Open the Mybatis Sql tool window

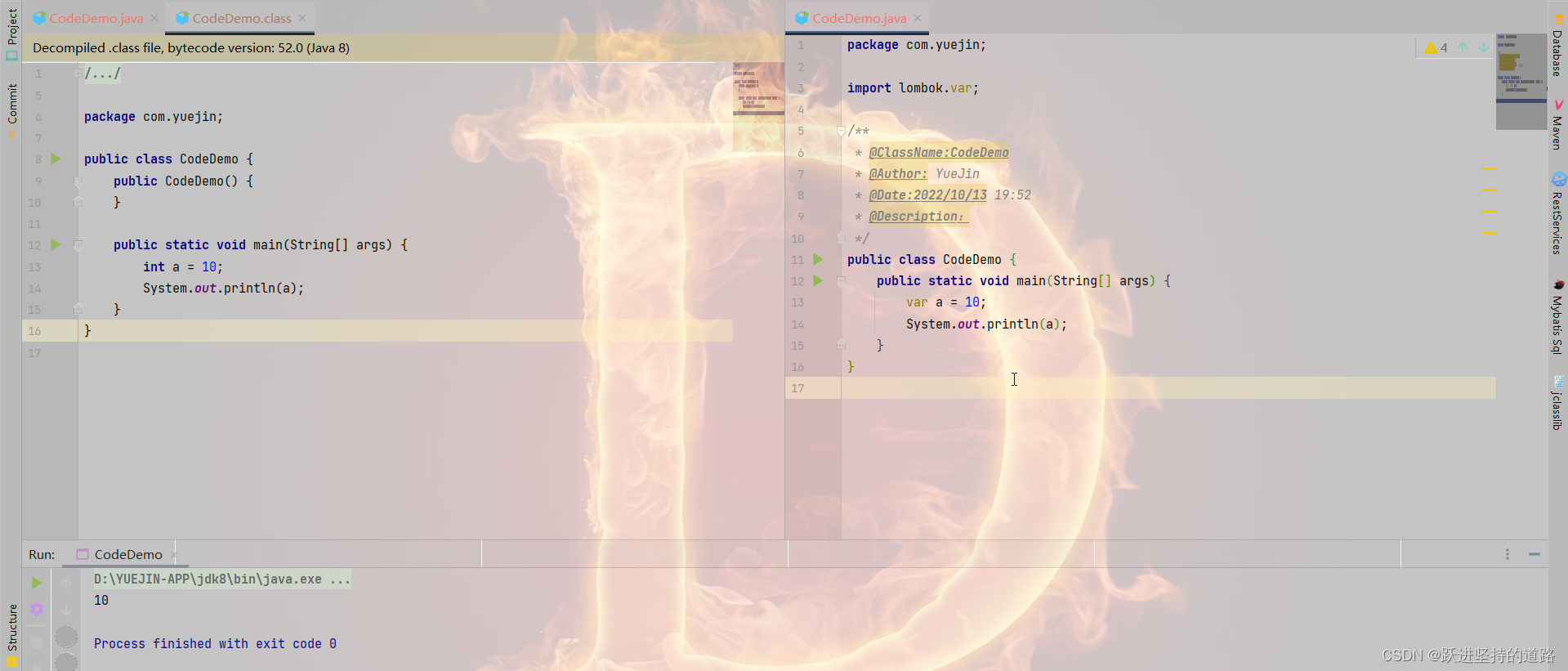pyautogui.click(x=1557, y=317)
